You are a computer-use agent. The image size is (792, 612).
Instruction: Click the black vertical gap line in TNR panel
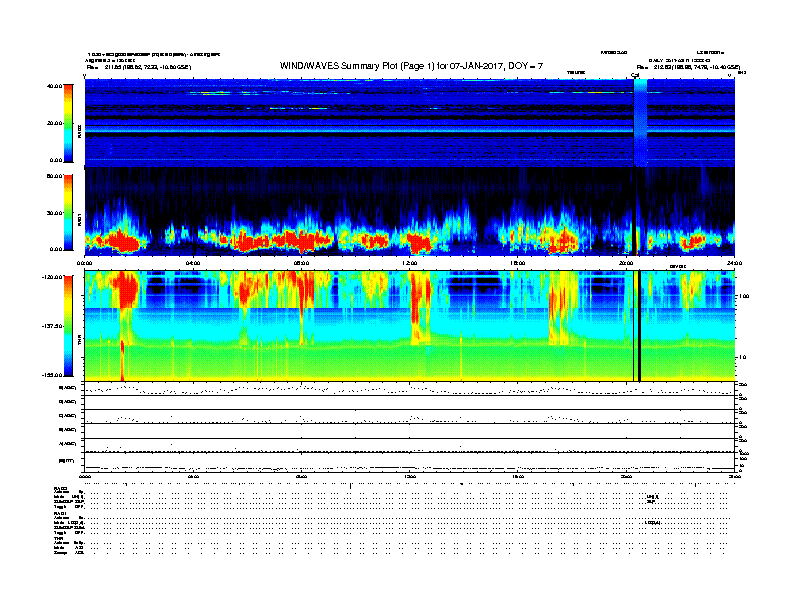(x=637, y=326)
